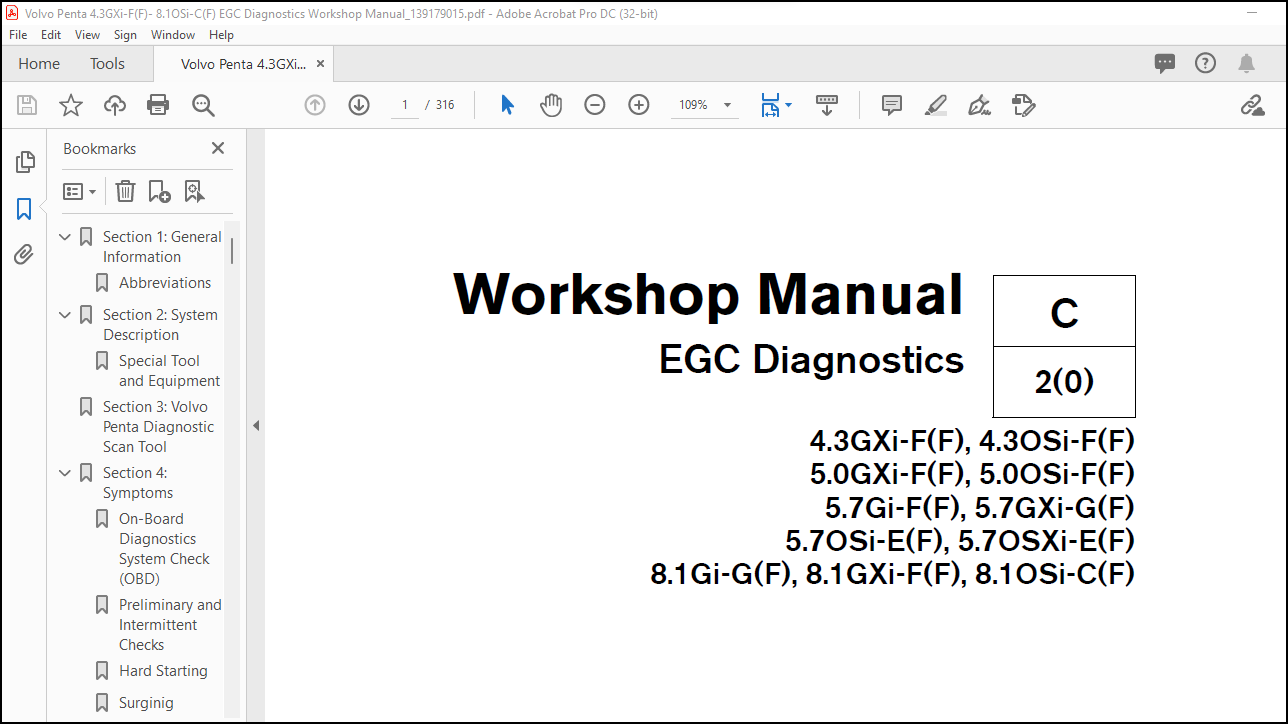Image resolution: width=1288 pixels, height=724 pixels.
Task: Choose the arrow selection tool
Action: coord(507,105)
